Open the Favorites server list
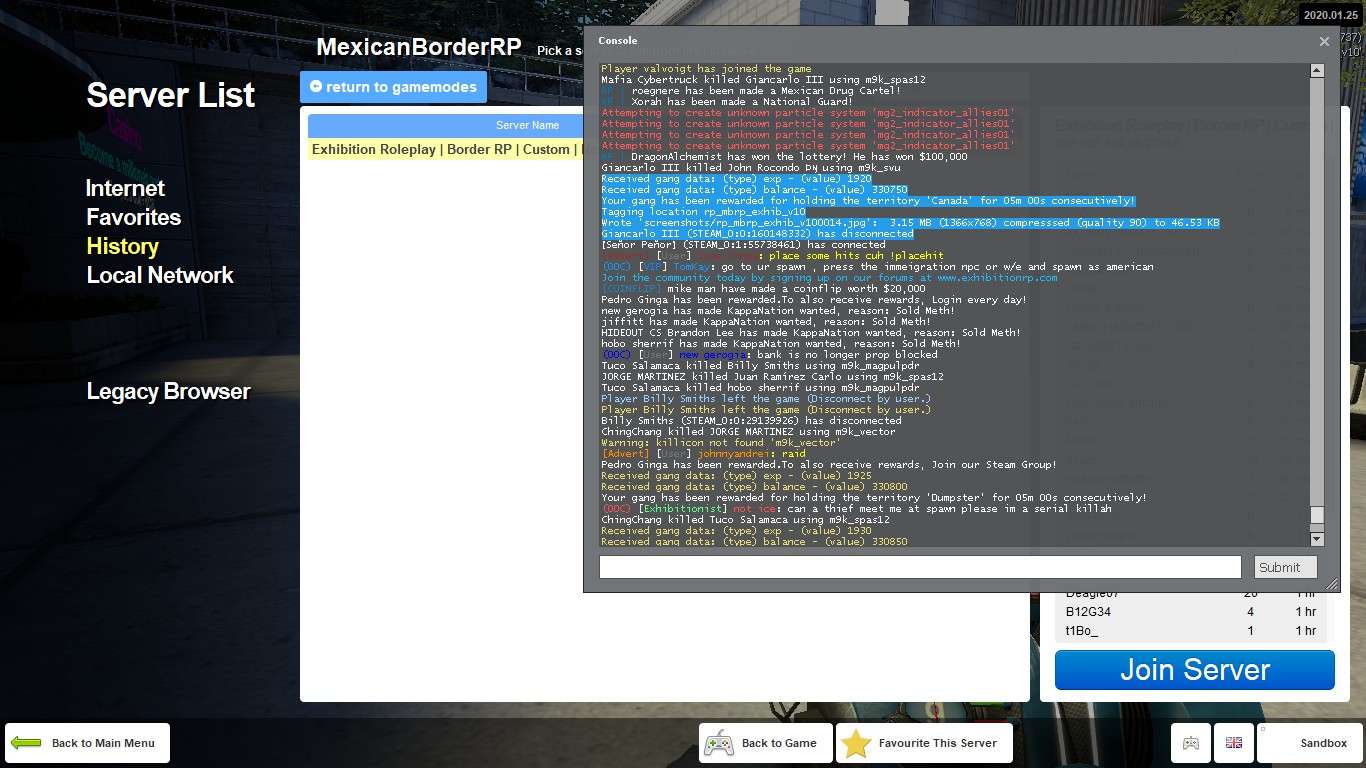 click(133, 217)
